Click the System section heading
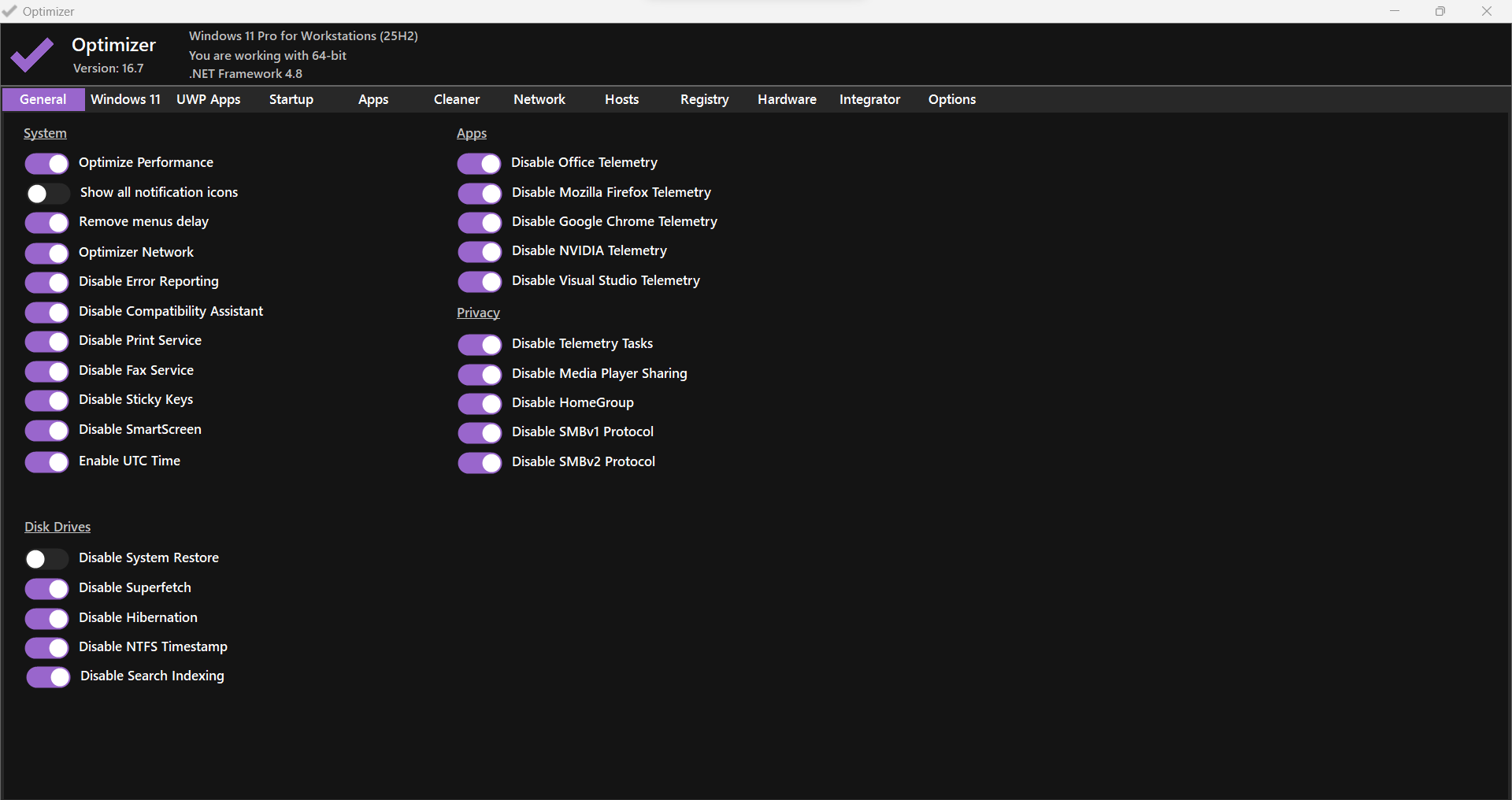Viewport: 1512px width, 800px height. (45, 133)
